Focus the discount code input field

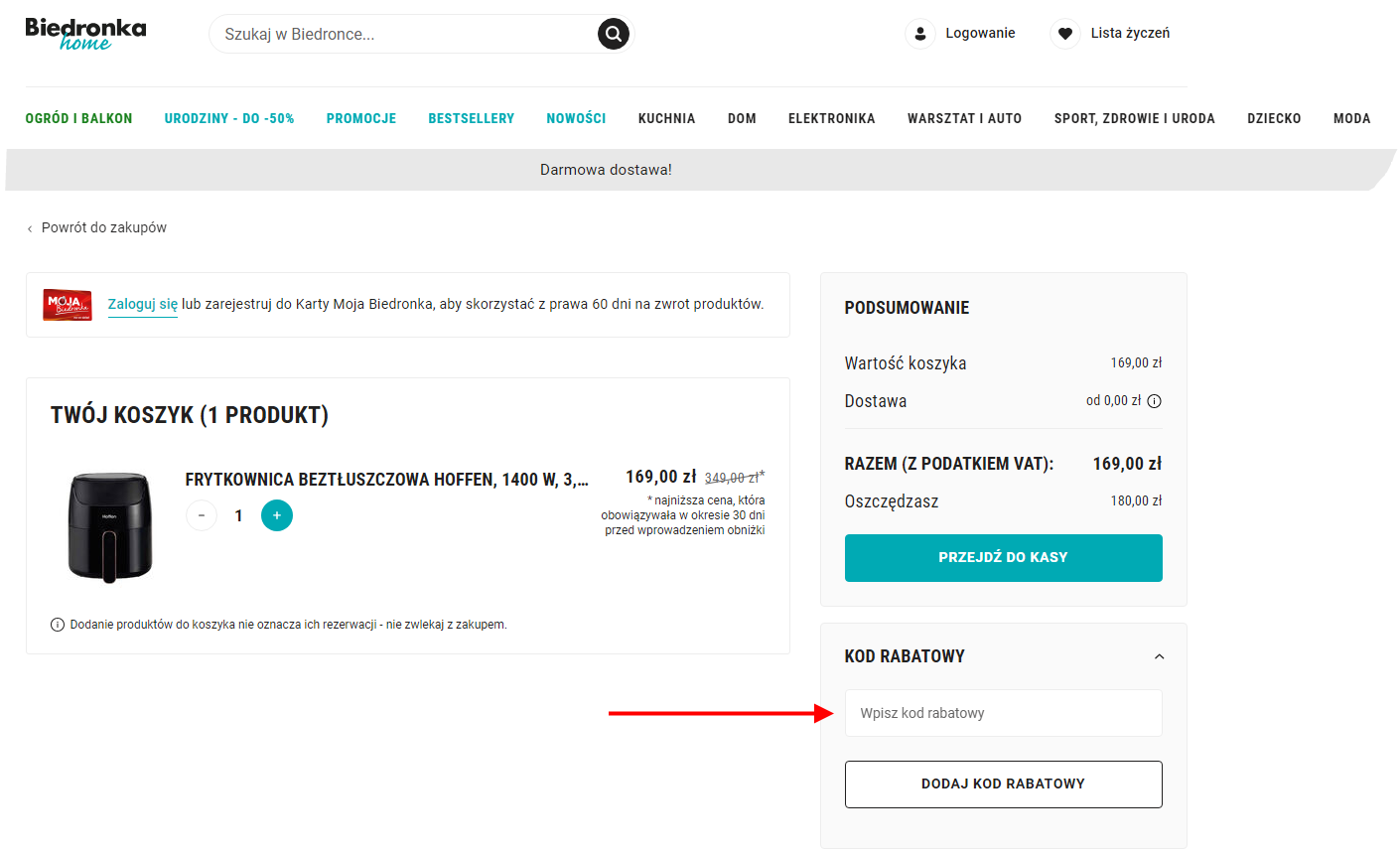pyautogui.click(x=1004, y=713)
